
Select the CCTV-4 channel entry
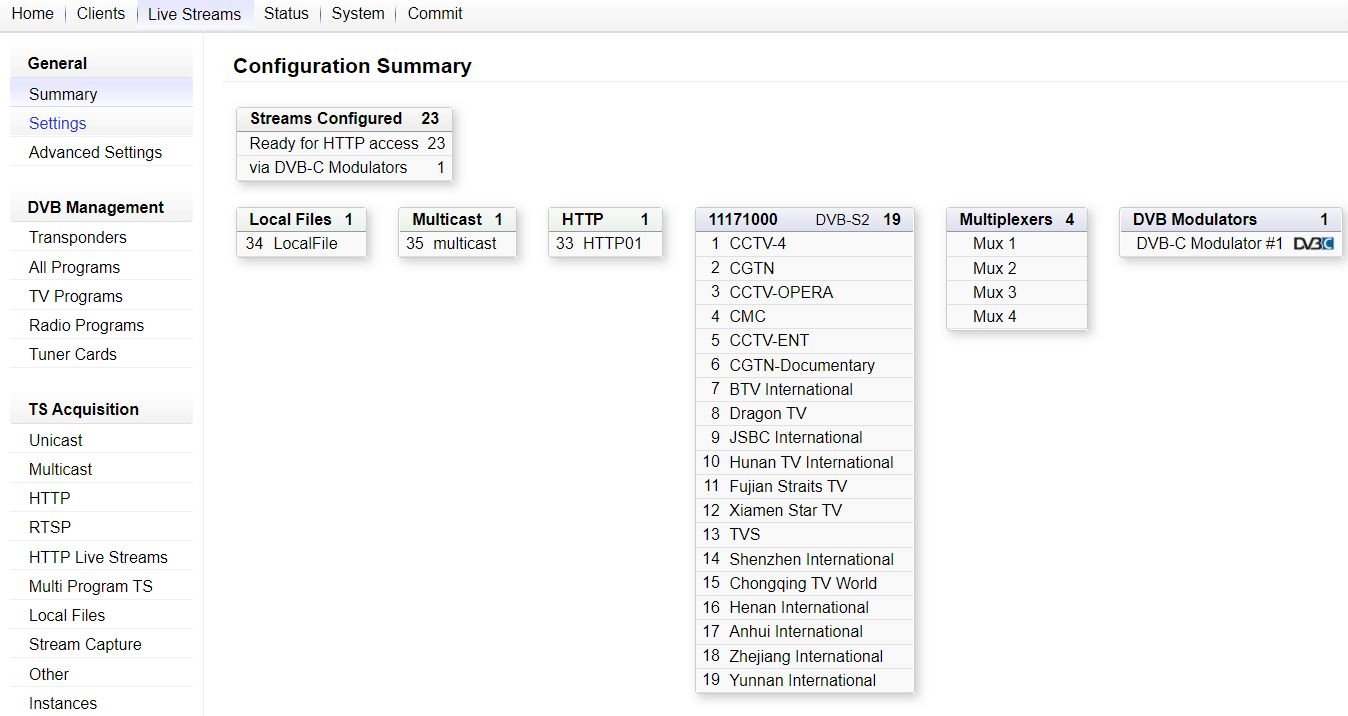(757, 244)
